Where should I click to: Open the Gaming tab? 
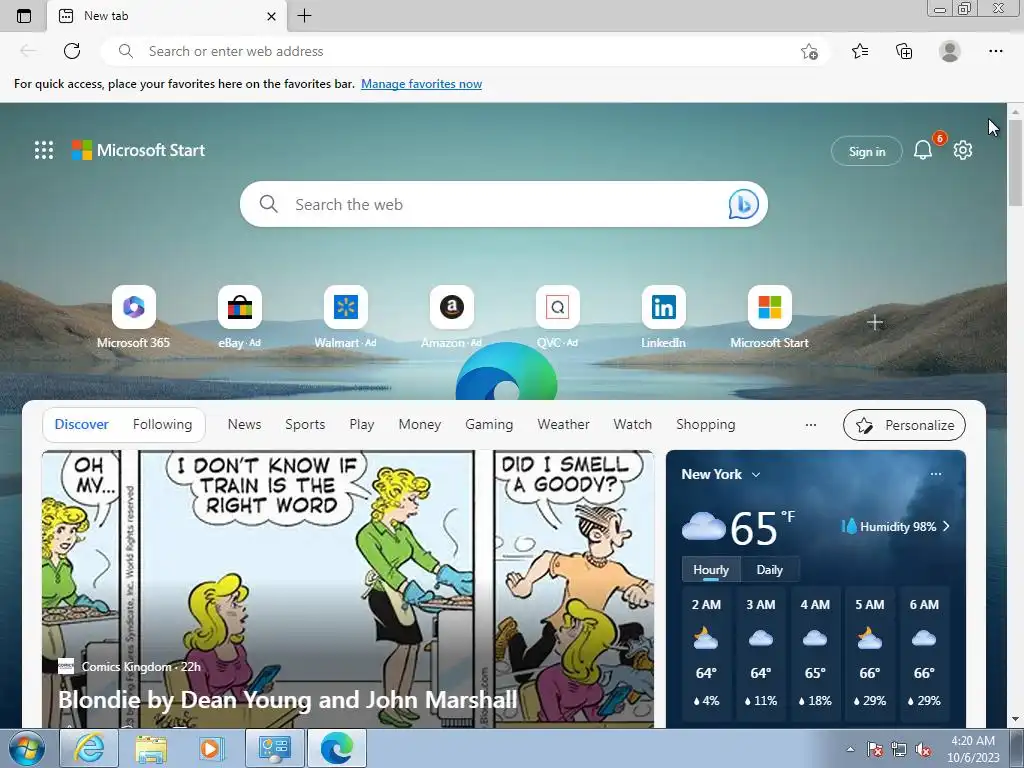pos(489,424)
